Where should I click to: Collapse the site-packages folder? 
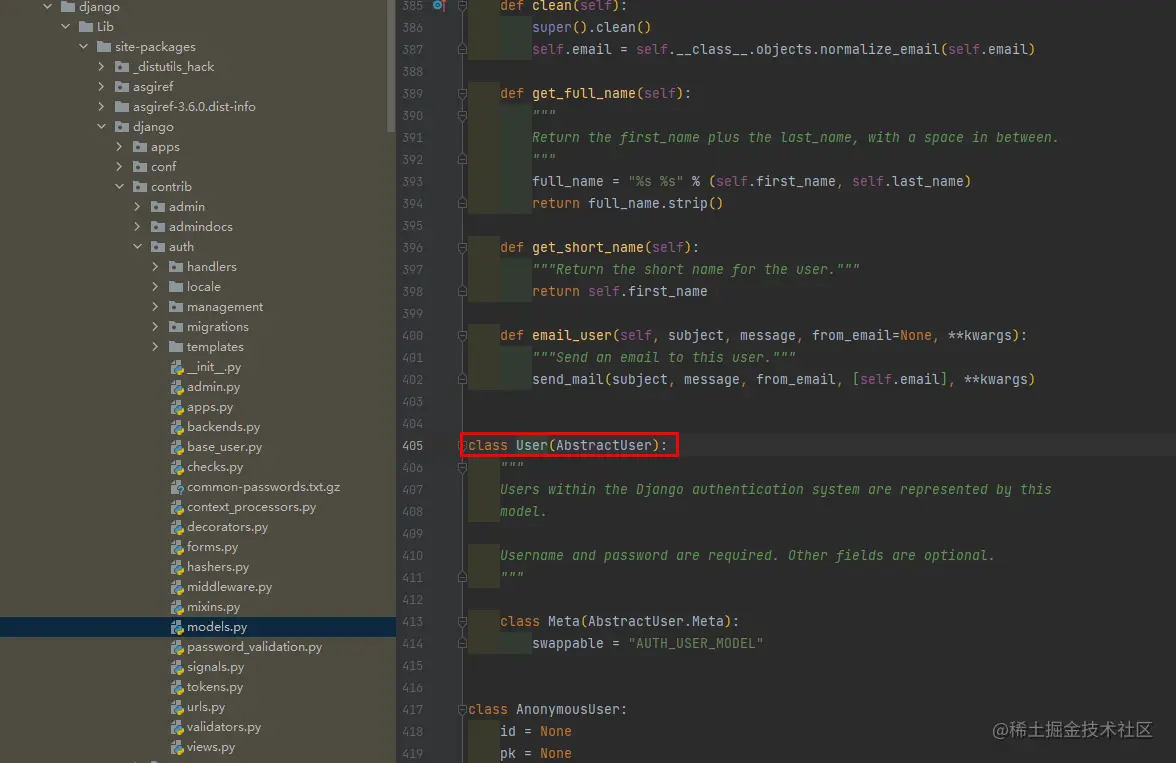click(83, 47)
